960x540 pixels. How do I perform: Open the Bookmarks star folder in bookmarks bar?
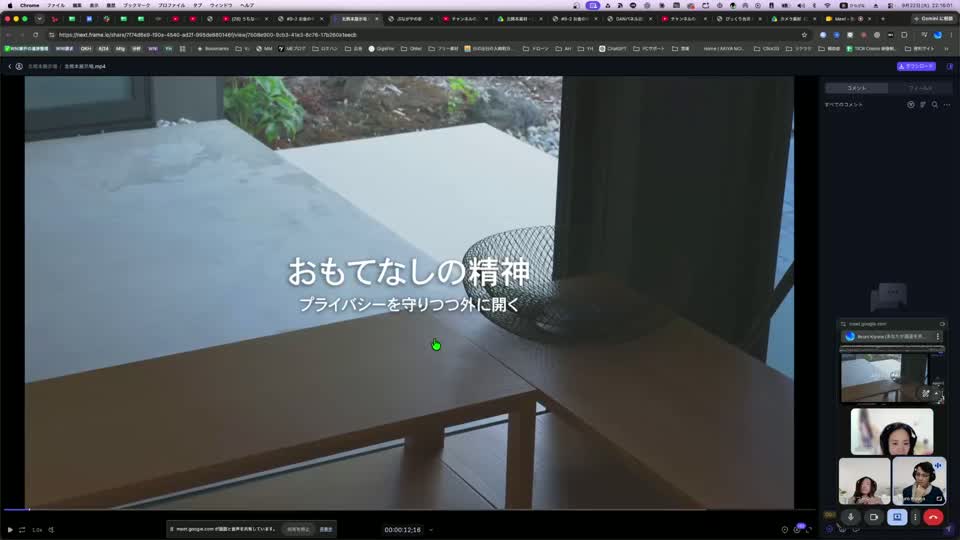213,48
